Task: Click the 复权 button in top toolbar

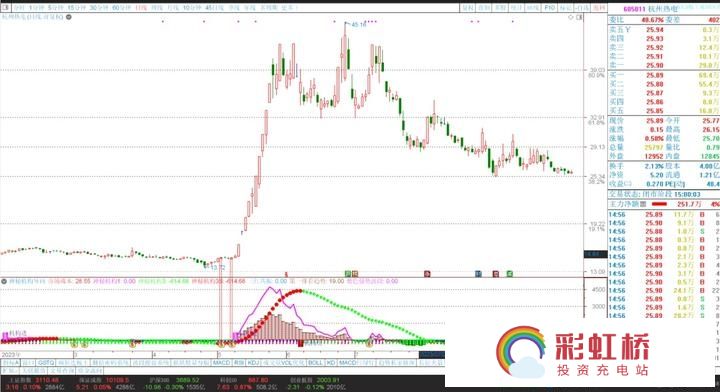Action: click(x=468, y=8)
